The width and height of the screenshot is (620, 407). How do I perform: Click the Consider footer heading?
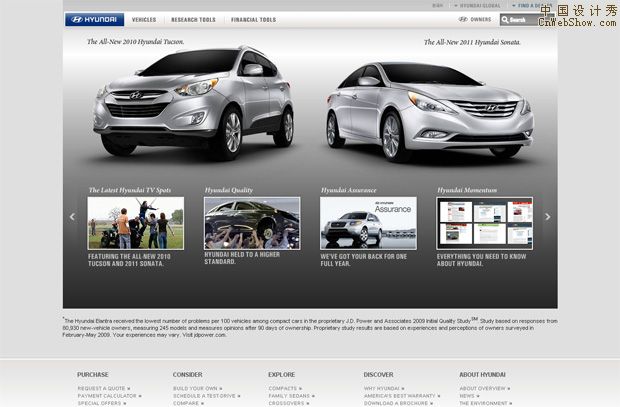[187, 374]
